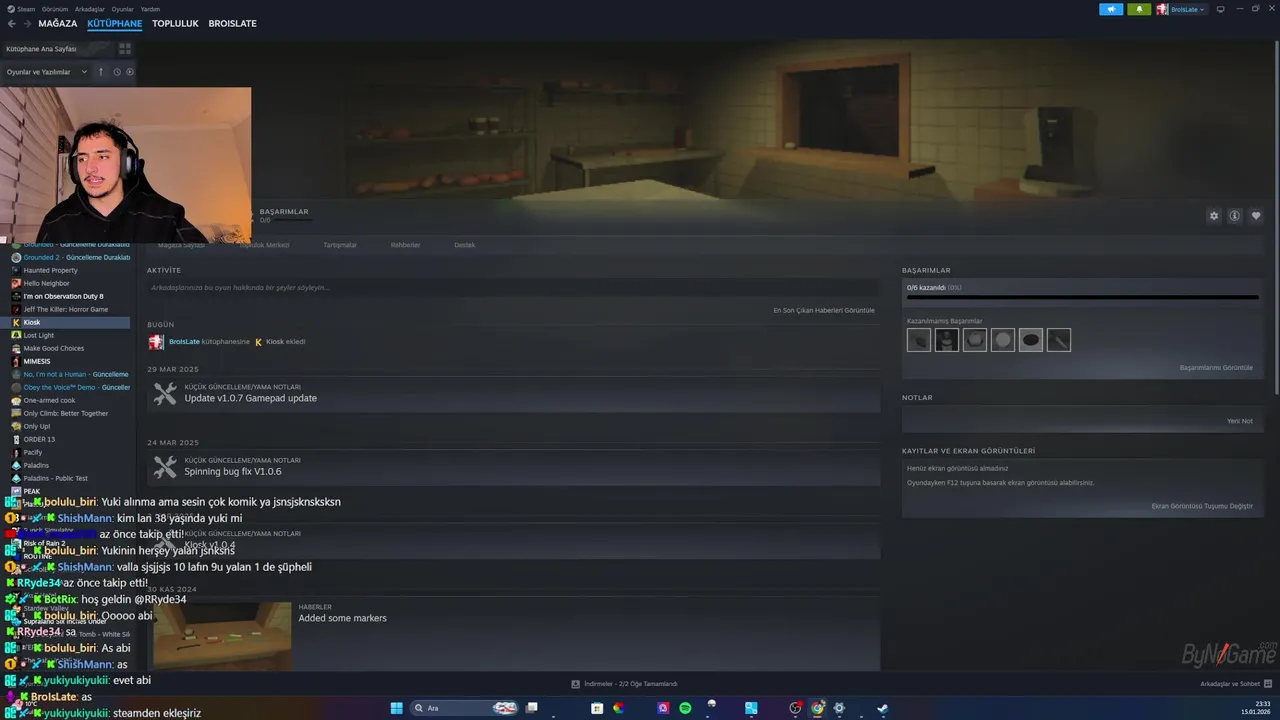Go to MAĞAZA tab
Viewport: 1280px width, 720px height.
tap(58, 23)
